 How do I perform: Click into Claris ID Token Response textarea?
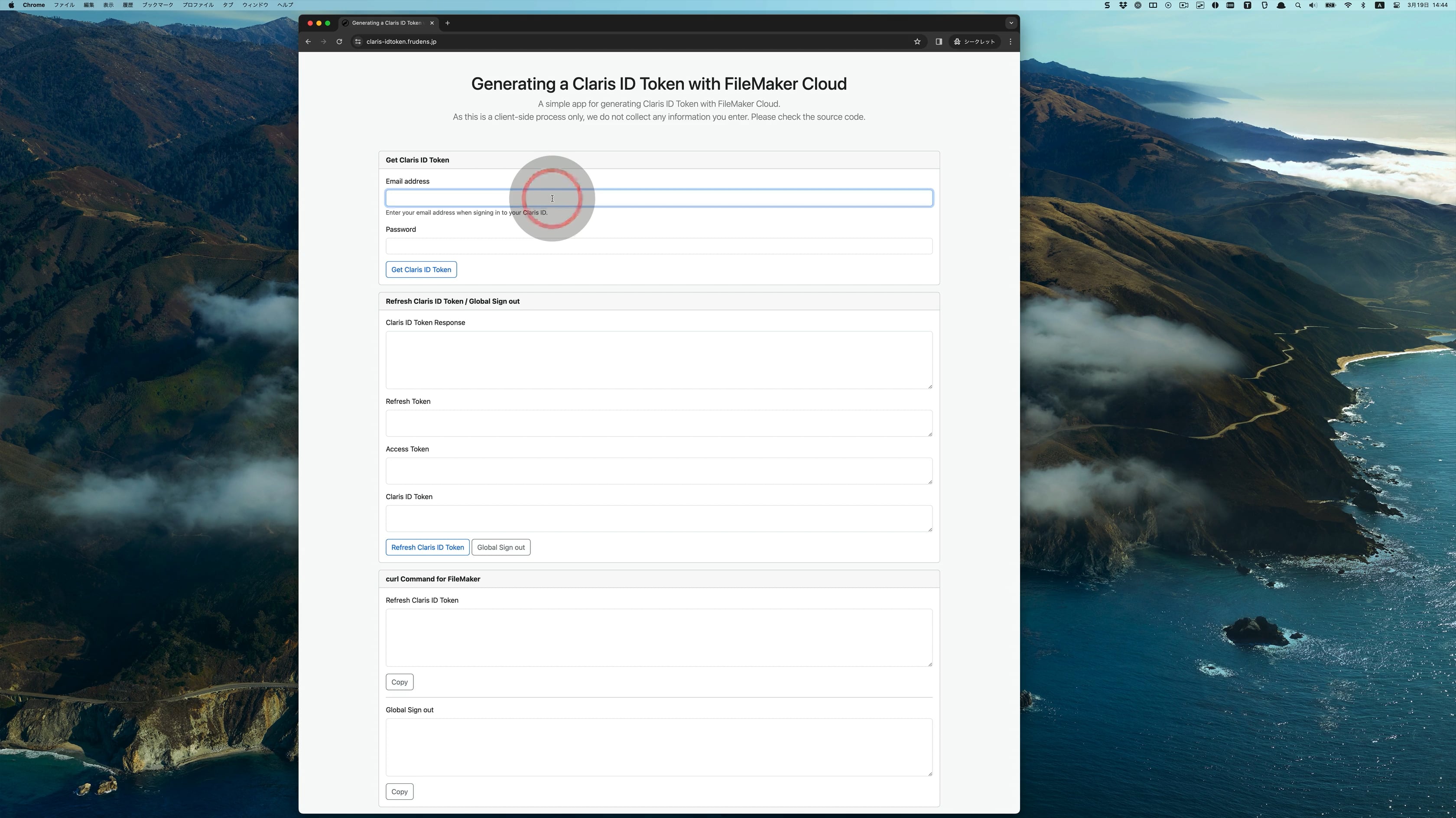[x=659, y=360]
